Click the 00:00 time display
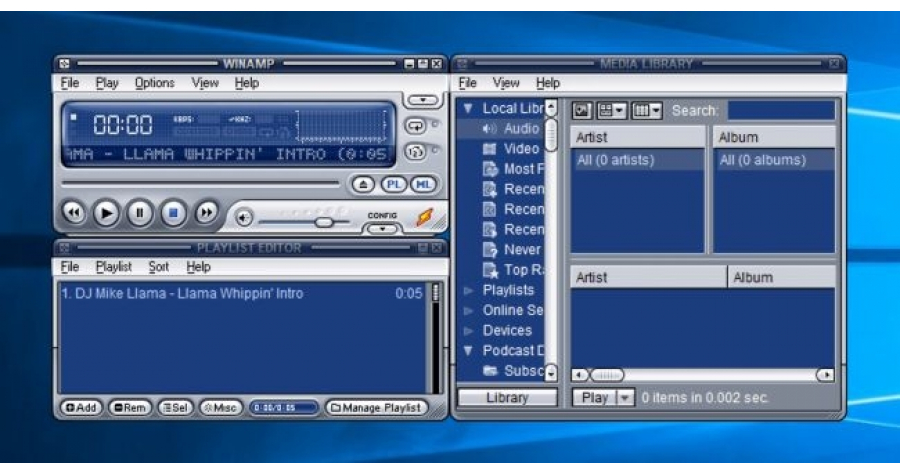Screen dimensions: 900x474 [123, 125]
